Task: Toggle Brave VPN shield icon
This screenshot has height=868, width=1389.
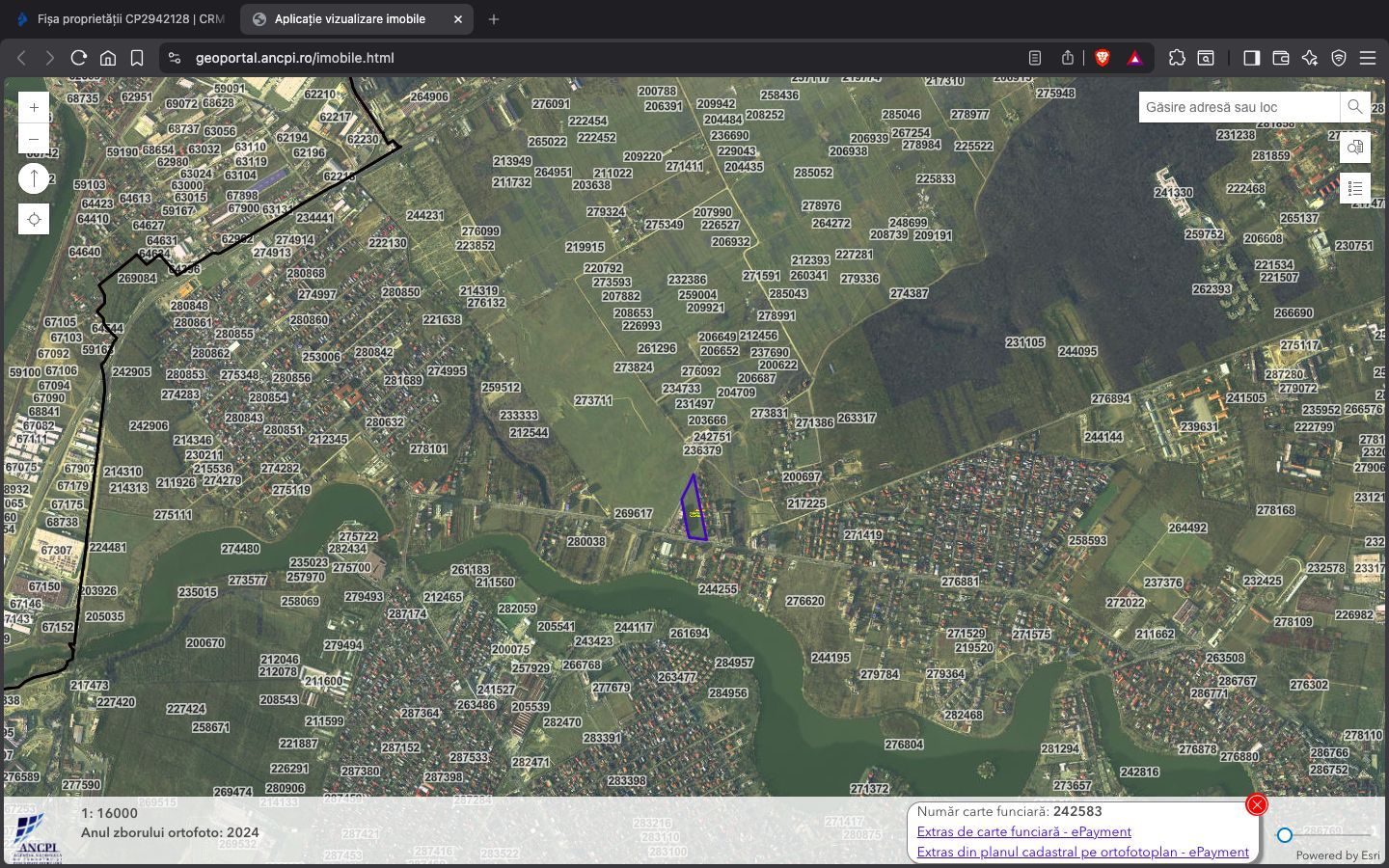Action: pyautogui.click(x=1338, y=58)
